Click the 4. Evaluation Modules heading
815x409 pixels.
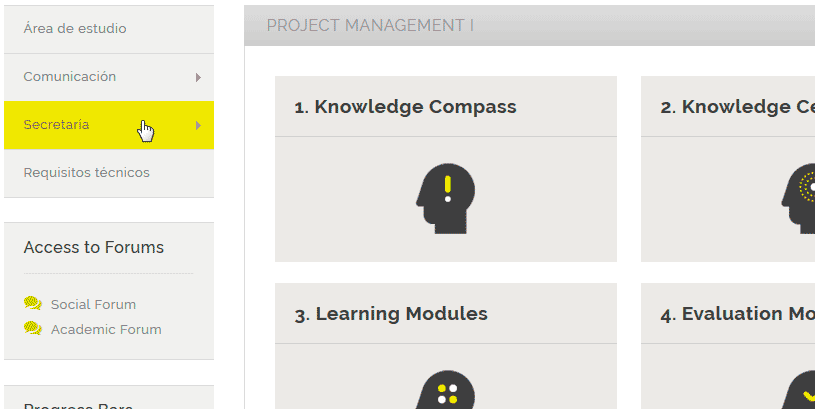pyautogui.click(x=737, y=314)
